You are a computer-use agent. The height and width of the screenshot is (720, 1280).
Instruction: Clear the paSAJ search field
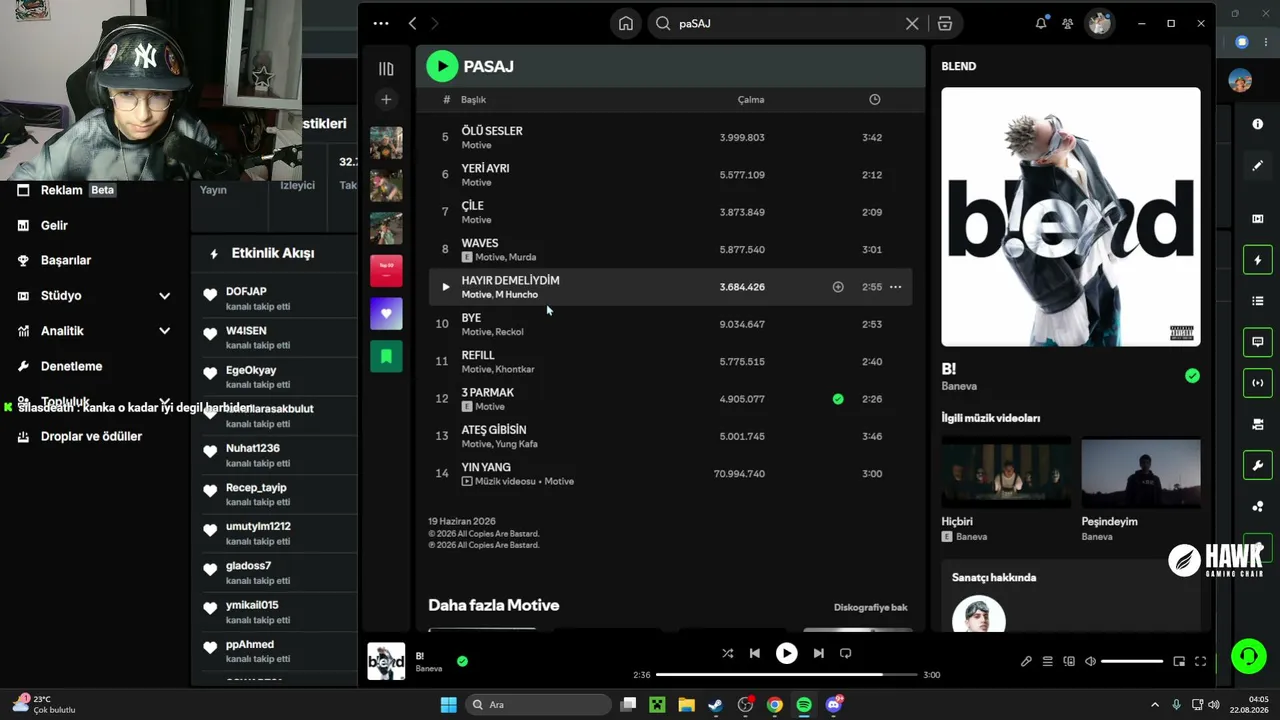(x=912, y=23)
